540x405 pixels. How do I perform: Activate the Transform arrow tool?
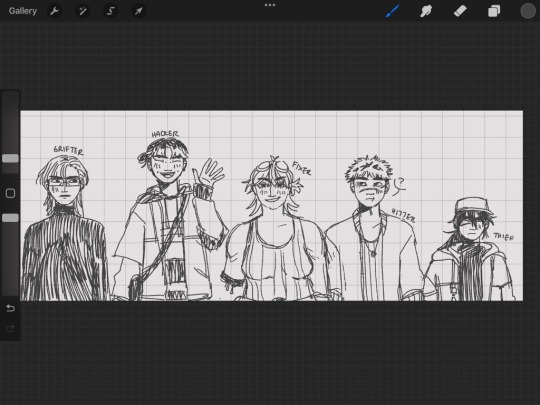click(x=138, y=11)
